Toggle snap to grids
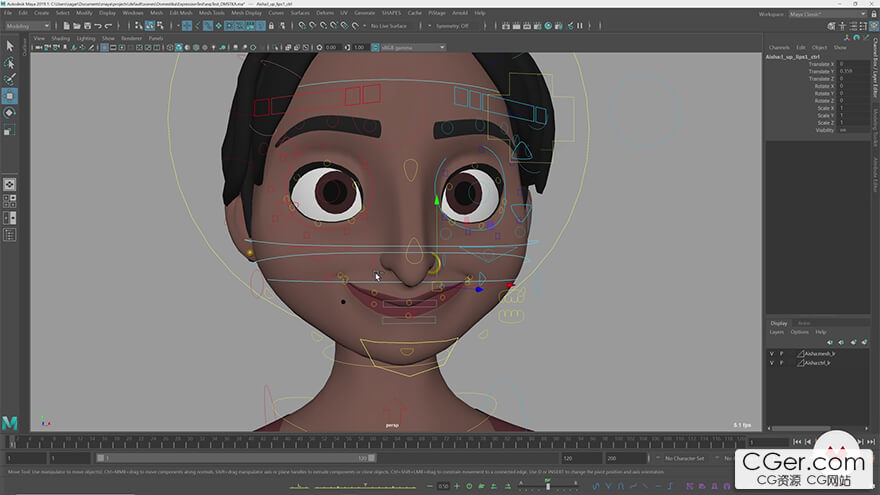Screen dimensions: 880x495 pyautogui.click(x=302, y=26)
